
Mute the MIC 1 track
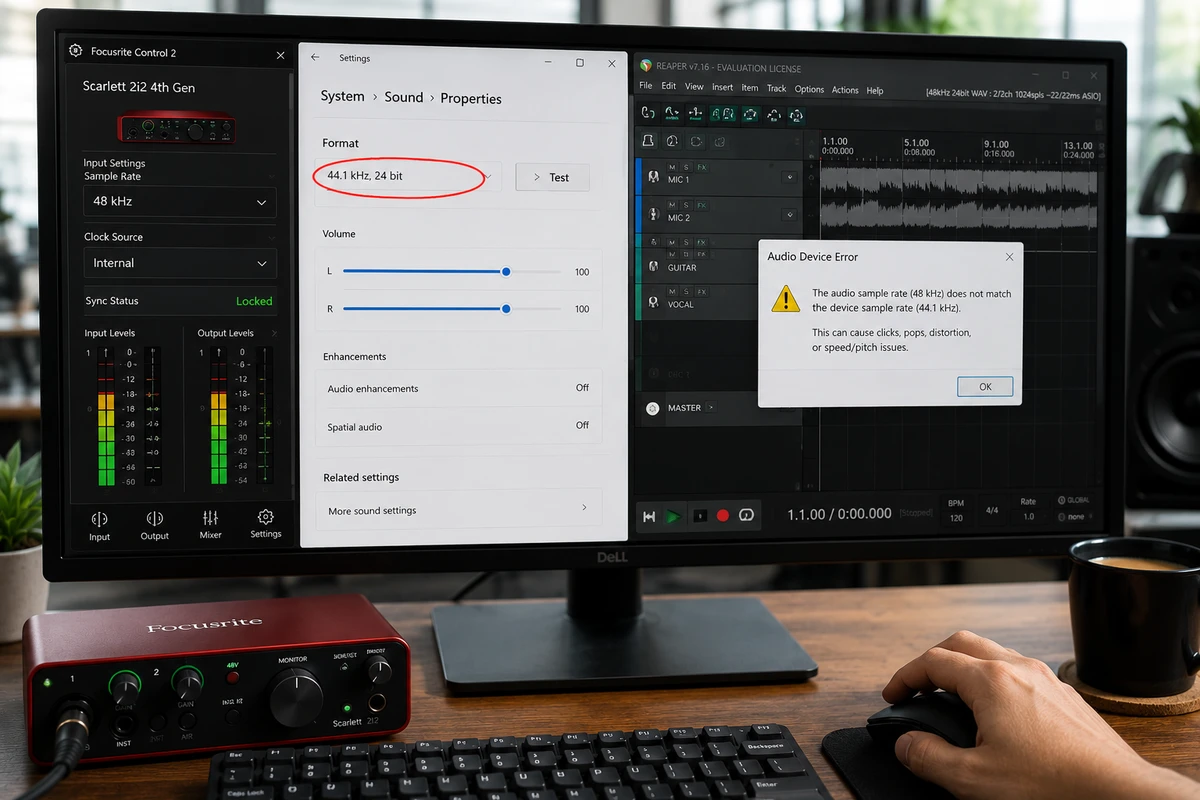click(x=672, y=167)
